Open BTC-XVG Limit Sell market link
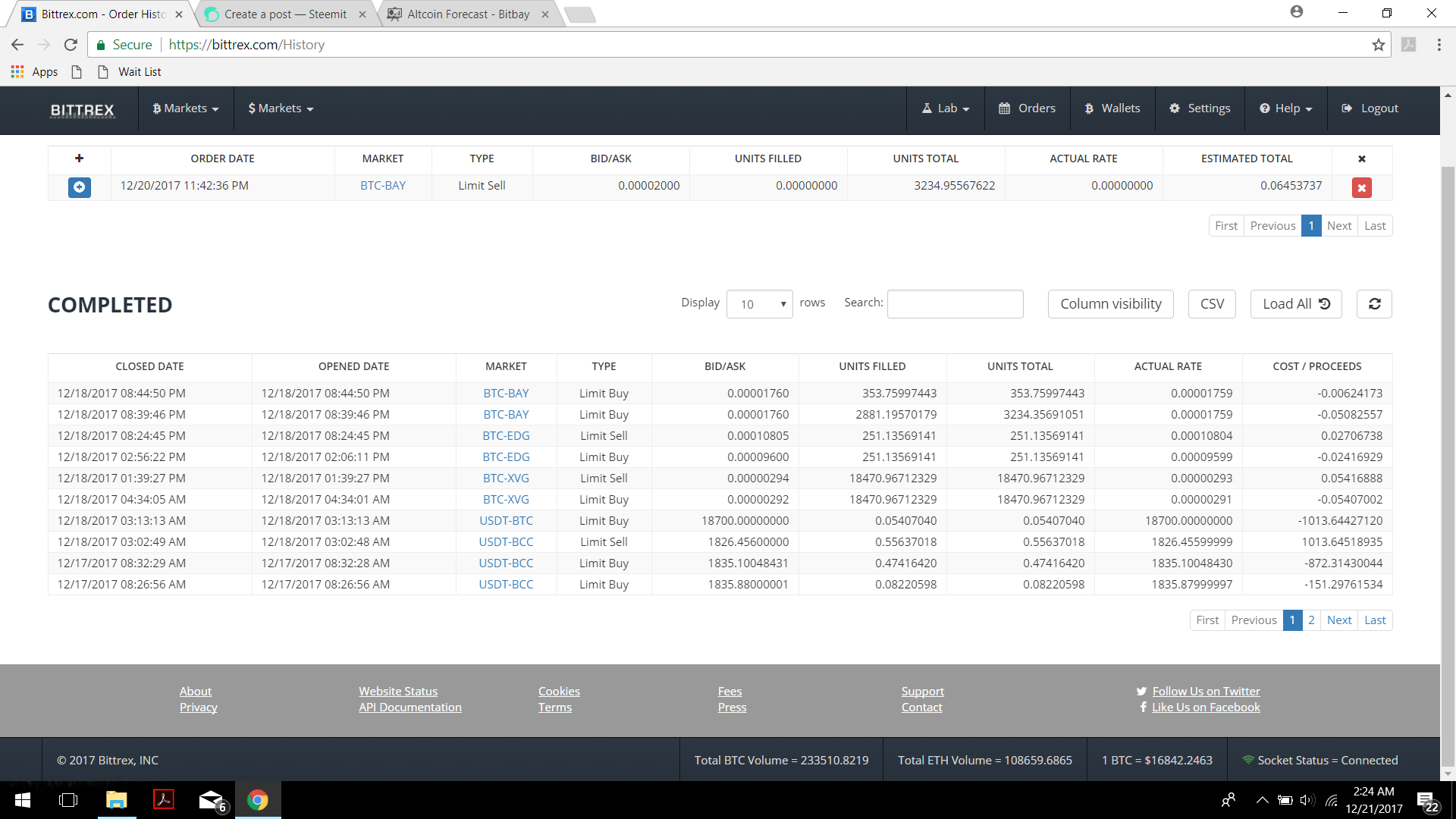Viewport: 1456px width, 819px height. click(x=506, y=479)
